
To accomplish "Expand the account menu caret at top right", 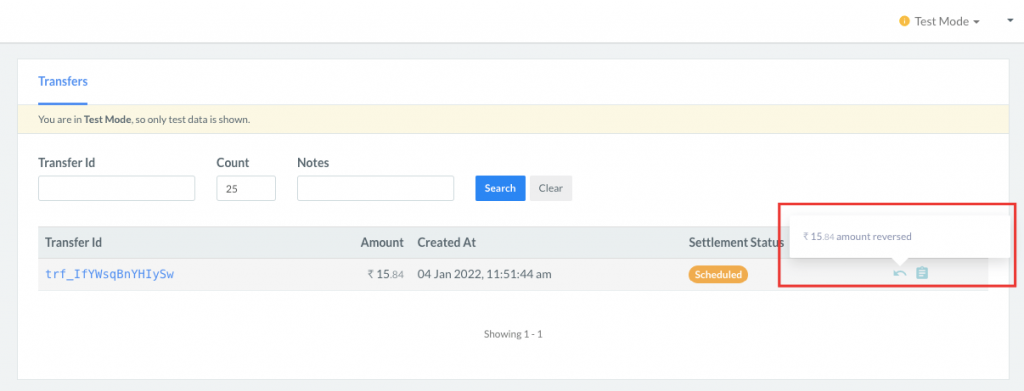I will pyautogui.click(x=1010, y=21).
